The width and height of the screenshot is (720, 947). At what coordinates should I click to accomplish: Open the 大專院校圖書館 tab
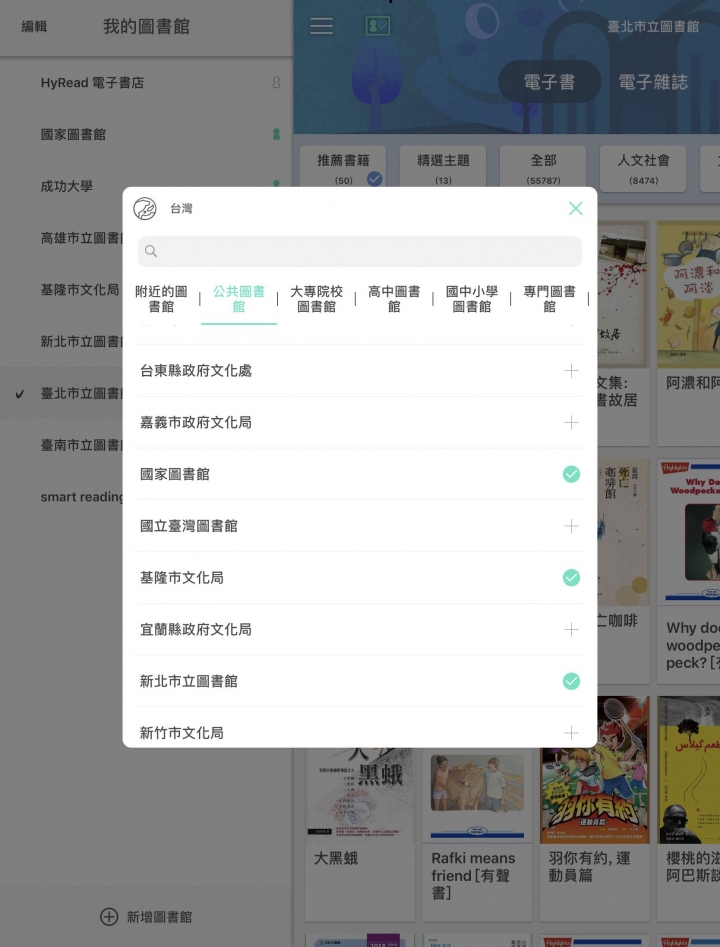[x=317, y=299]
